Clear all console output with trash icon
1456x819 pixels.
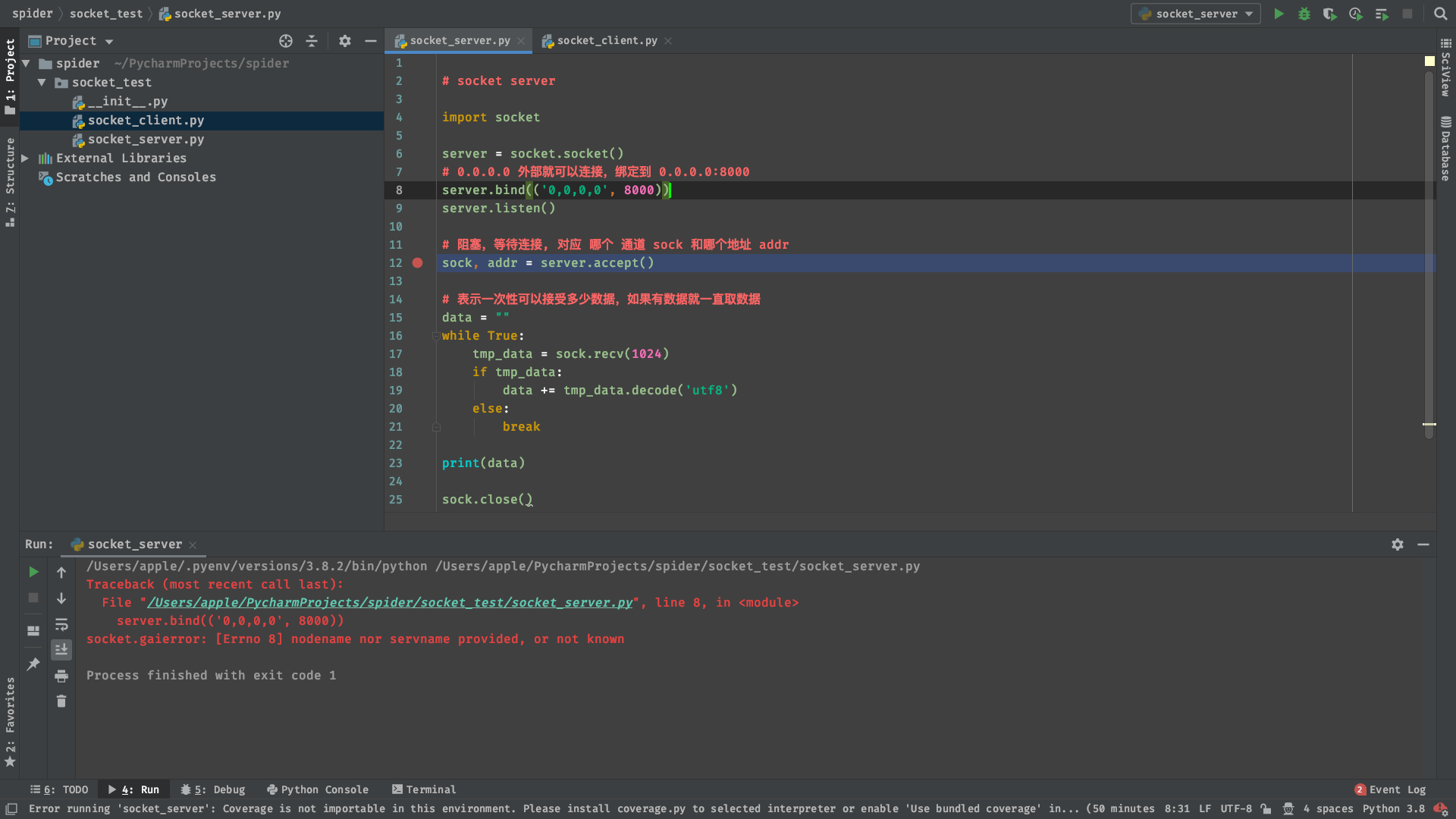coord(61,701)
